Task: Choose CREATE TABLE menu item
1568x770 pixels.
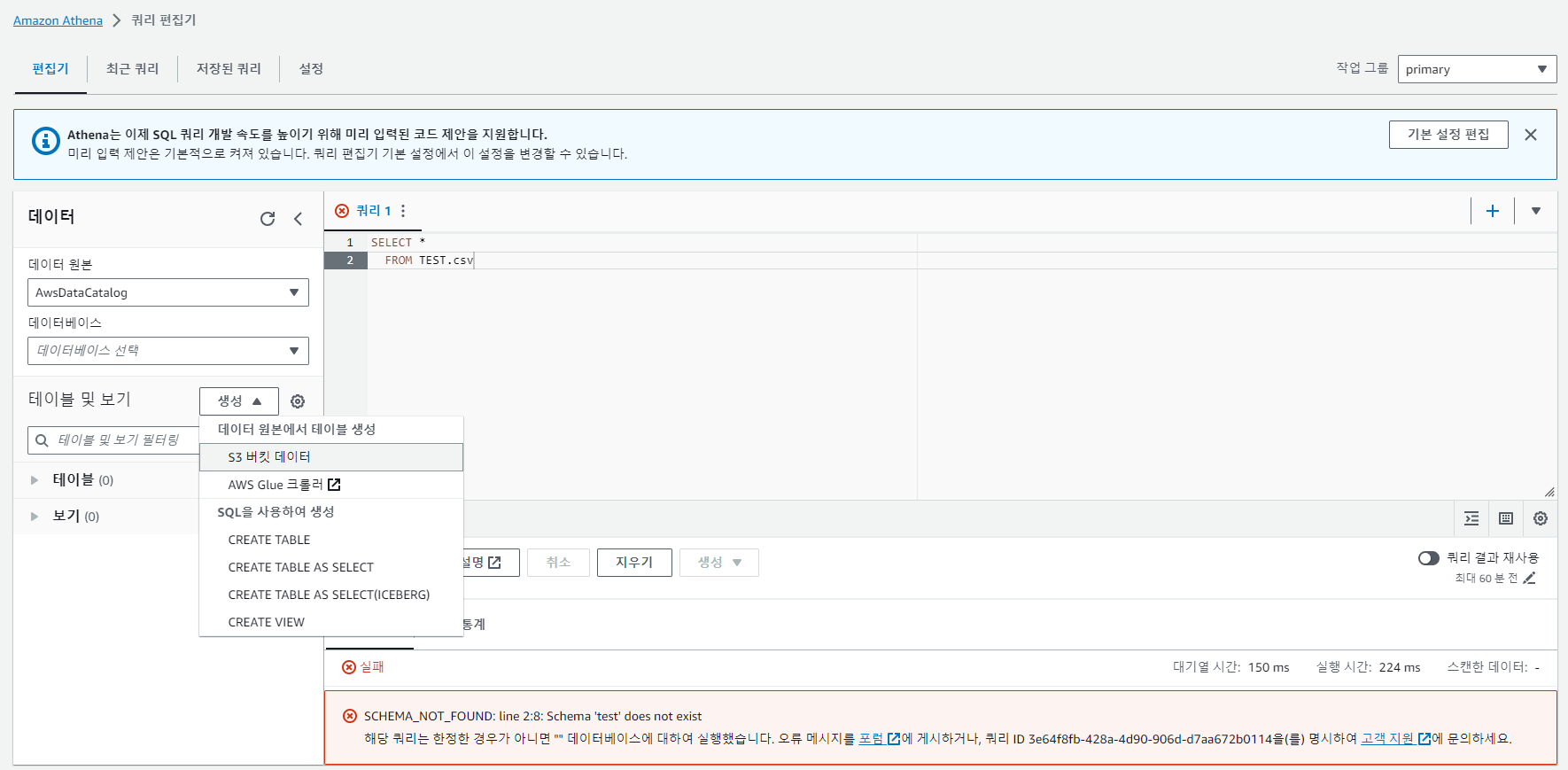Action: [331, 540]
